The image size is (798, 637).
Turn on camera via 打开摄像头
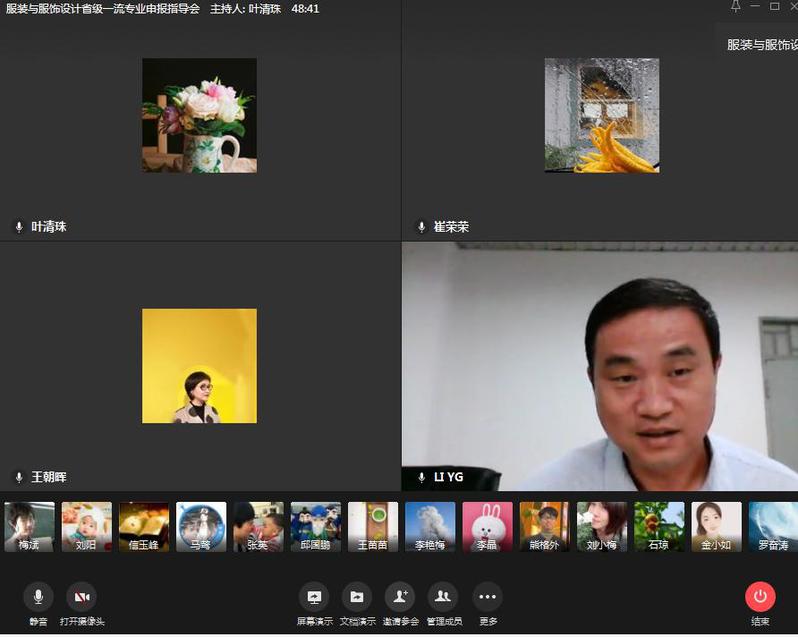81,597
